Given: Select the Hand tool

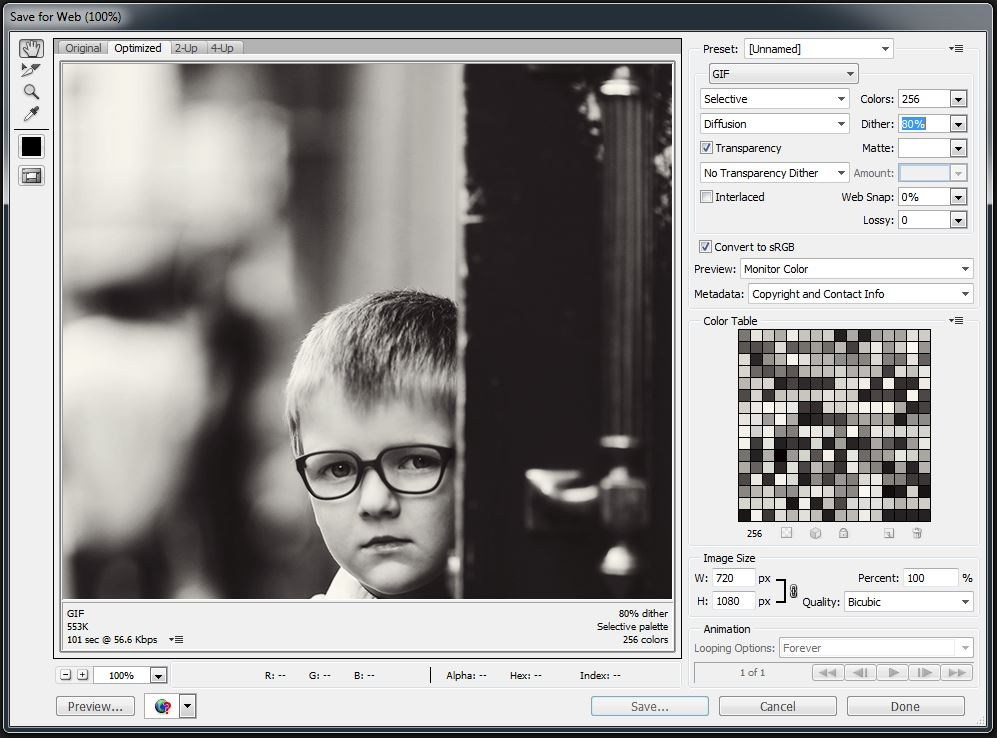Looking at the screenshot, I should coord(31,48).
